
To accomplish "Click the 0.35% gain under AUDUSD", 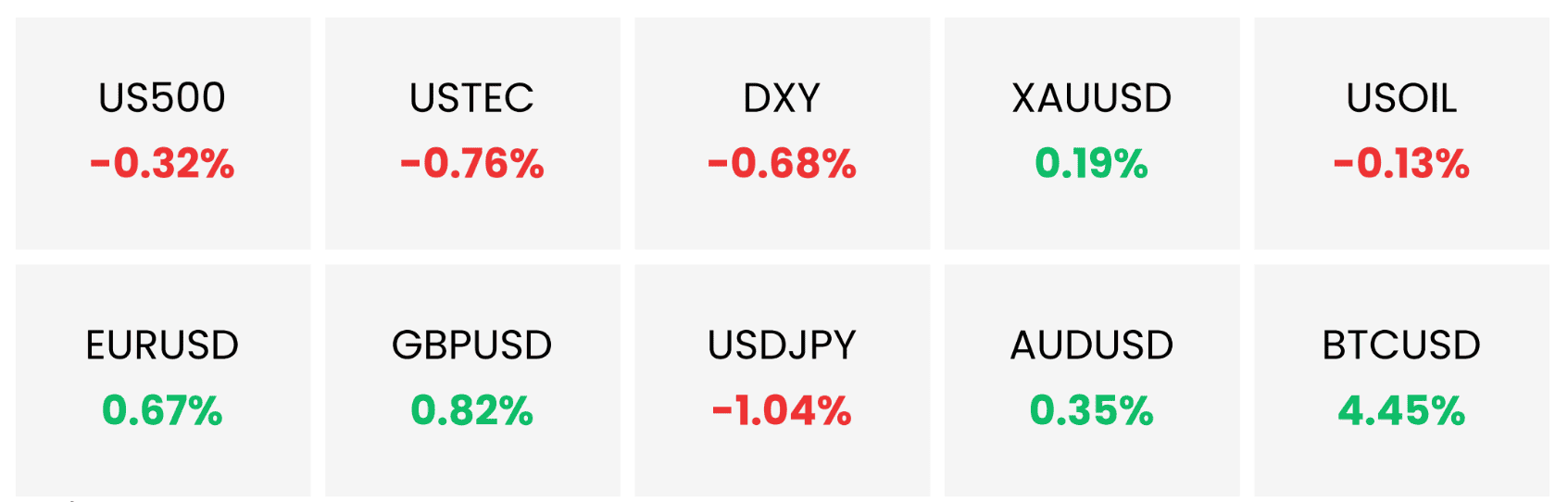I will coord(1092,411).
